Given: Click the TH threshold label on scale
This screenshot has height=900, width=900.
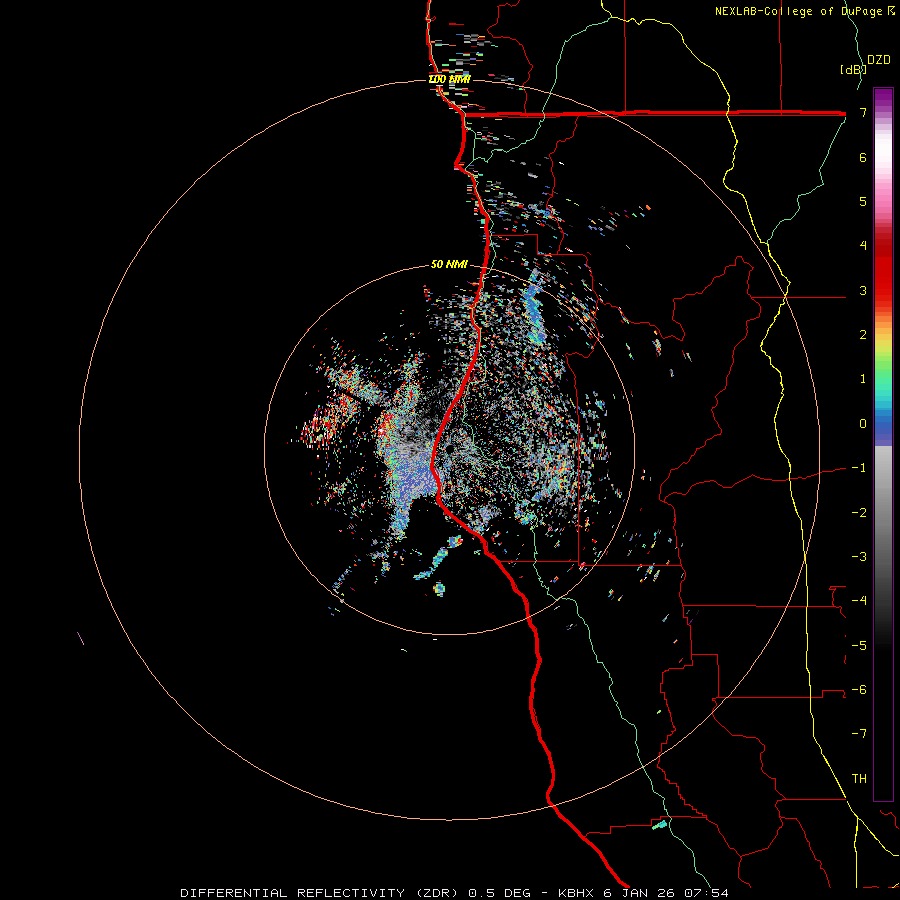Looking at the screenshot, I should 859,779.
